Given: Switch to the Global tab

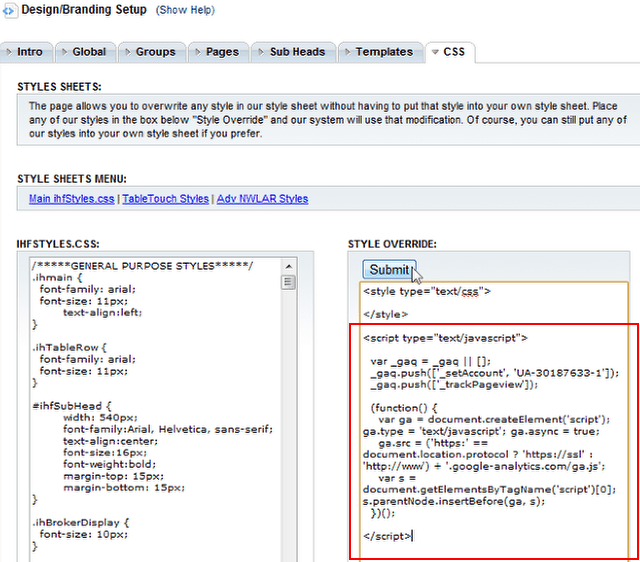Looking at the screenshot, I should click(86, 52).
